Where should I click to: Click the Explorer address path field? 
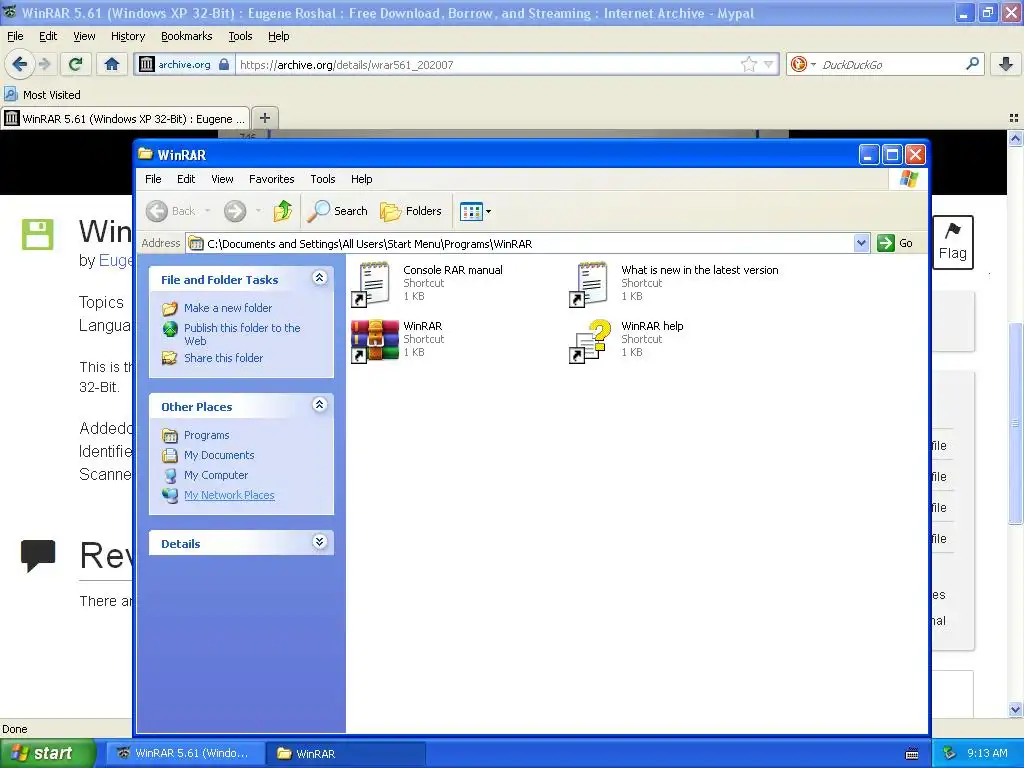tap(520, 244)
